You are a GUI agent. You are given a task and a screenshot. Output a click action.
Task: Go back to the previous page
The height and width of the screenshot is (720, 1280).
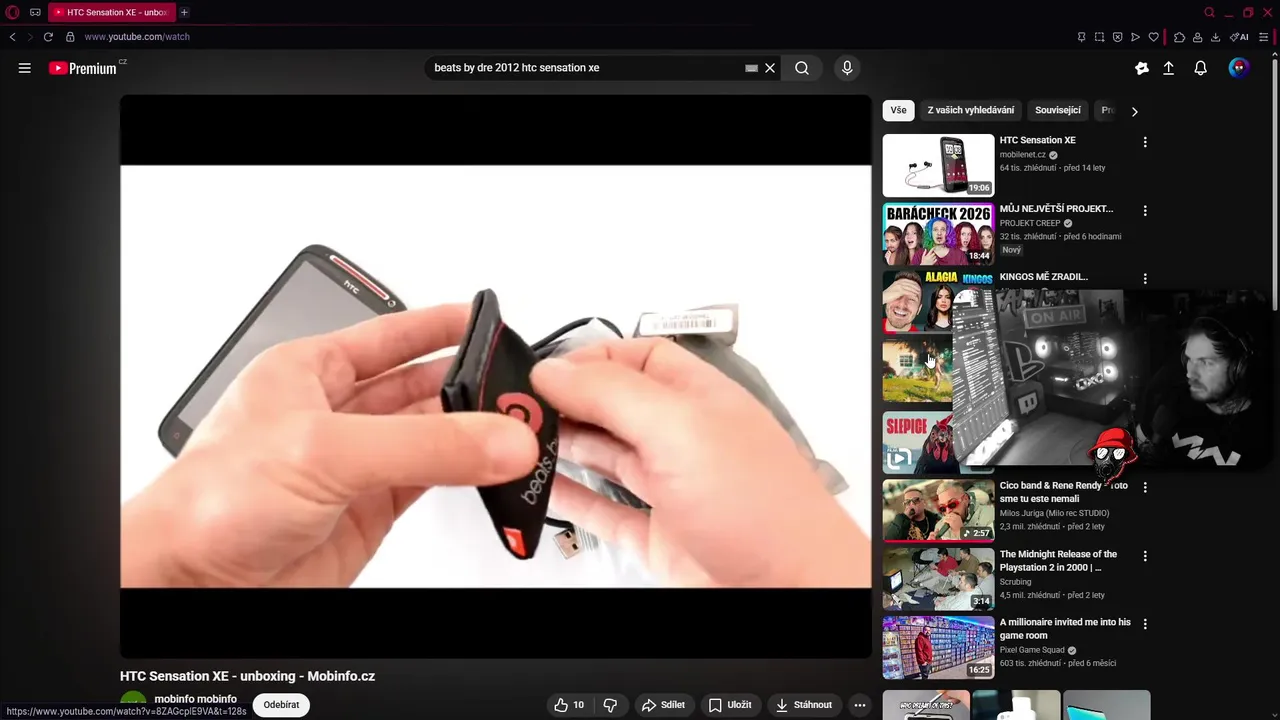pos(12,37)
